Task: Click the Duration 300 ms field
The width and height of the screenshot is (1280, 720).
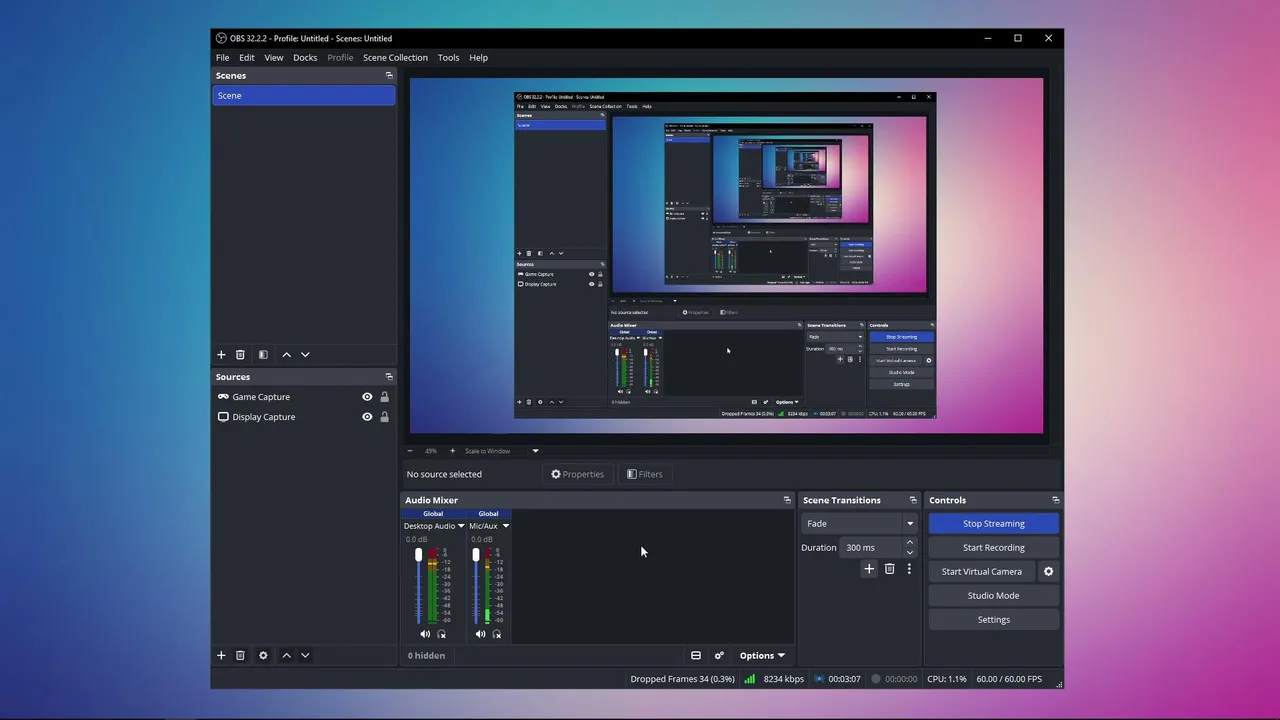Action: (871, 548)
